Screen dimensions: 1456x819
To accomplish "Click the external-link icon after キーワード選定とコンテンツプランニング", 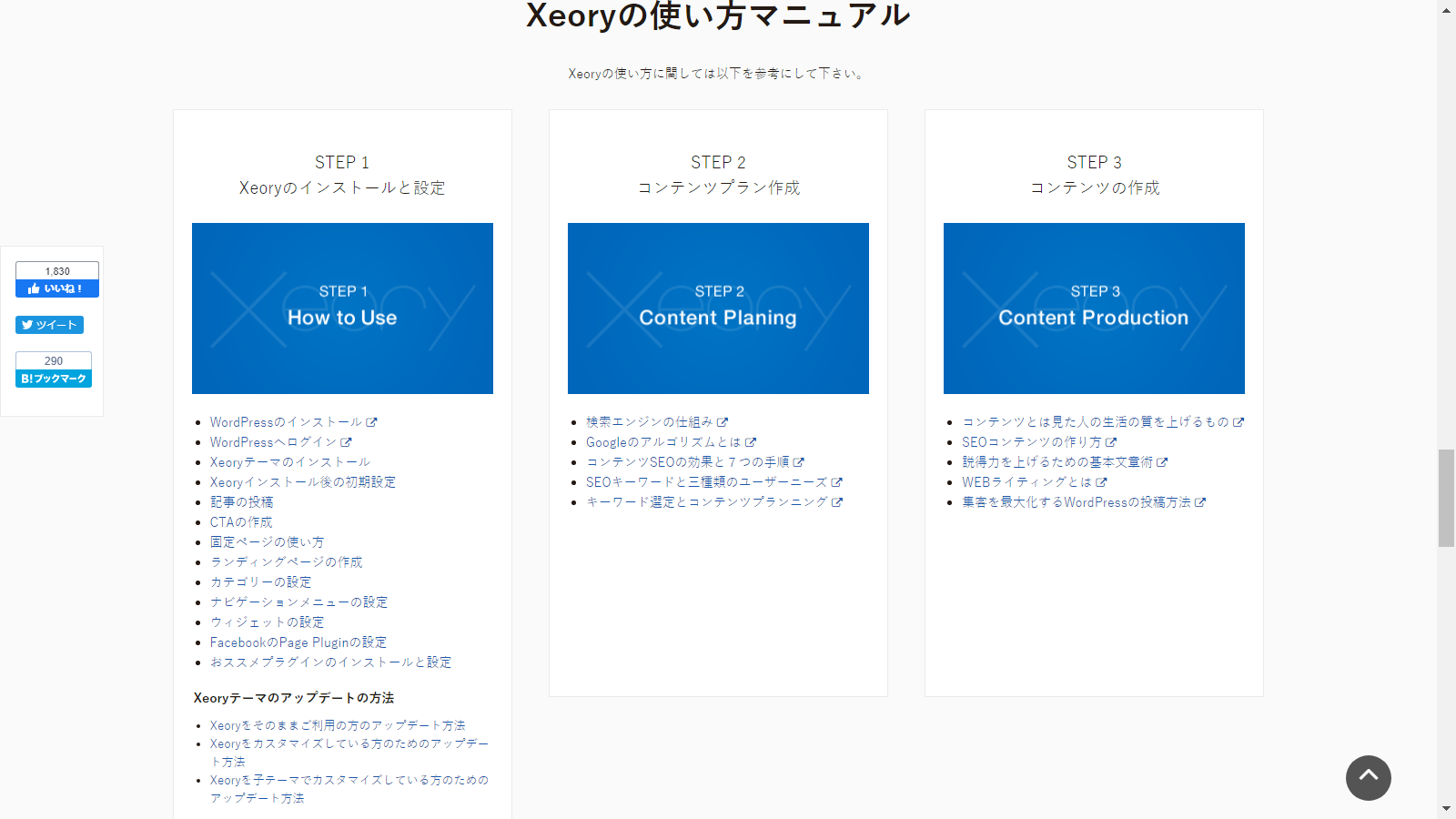I will (837, 502).
